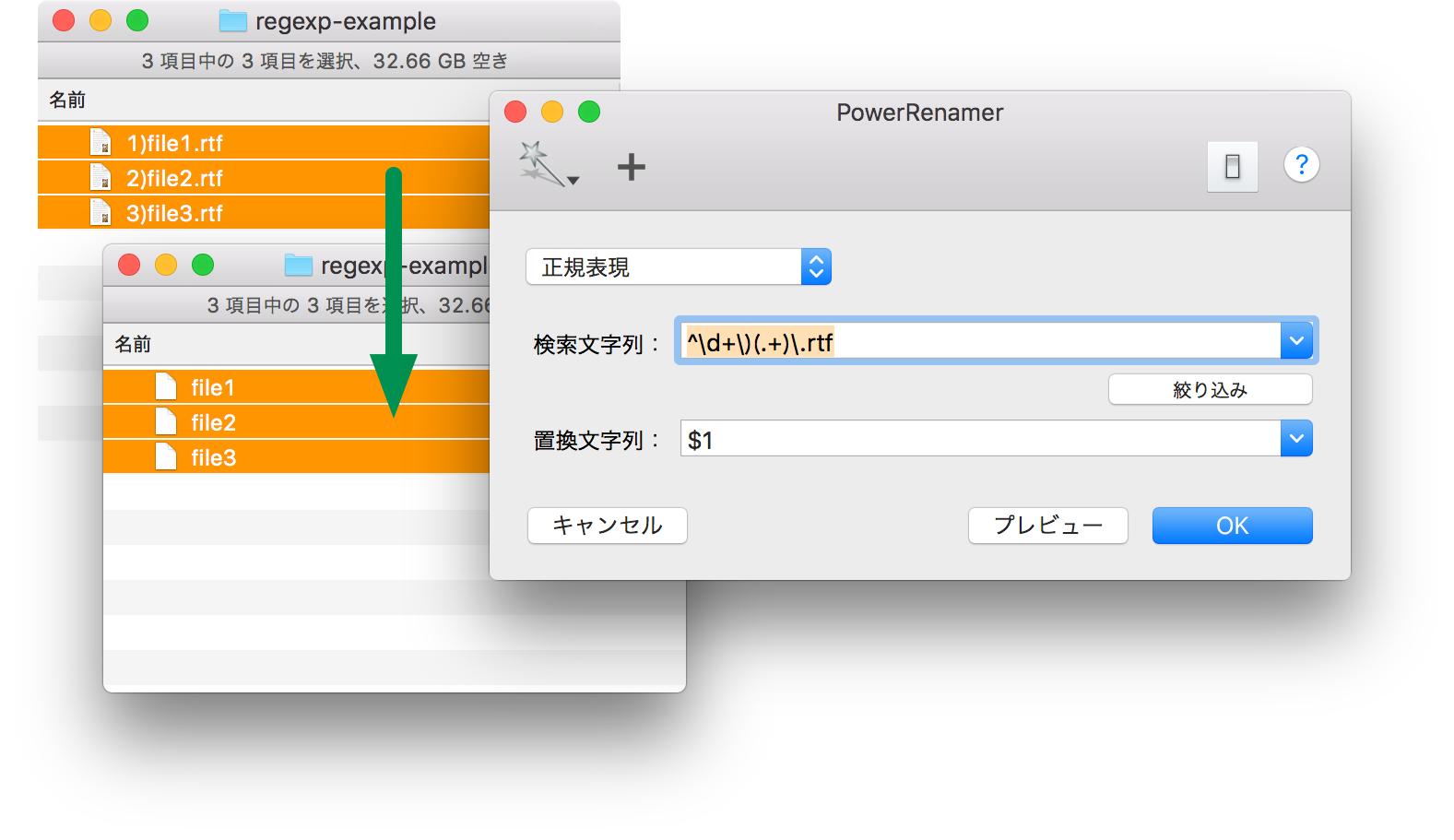The height and width of the screenshot is (840, 1454).
Task: Select the file2 row in front window
Action: coord(295,422)
